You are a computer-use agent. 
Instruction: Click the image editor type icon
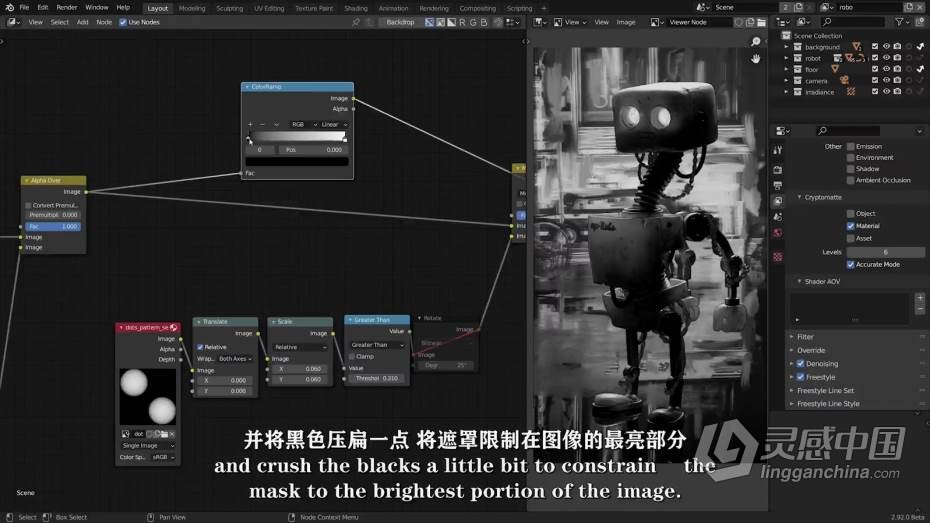(x=539, y=22)
